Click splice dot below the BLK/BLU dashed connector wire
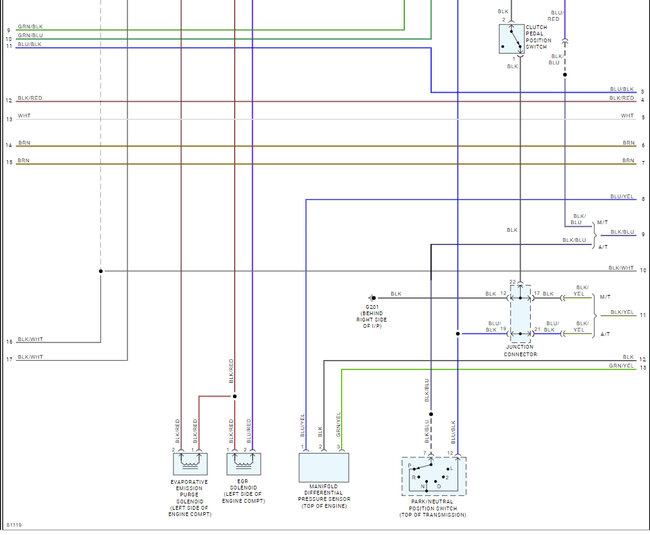650x535 pixels. (x=565, y=75)
